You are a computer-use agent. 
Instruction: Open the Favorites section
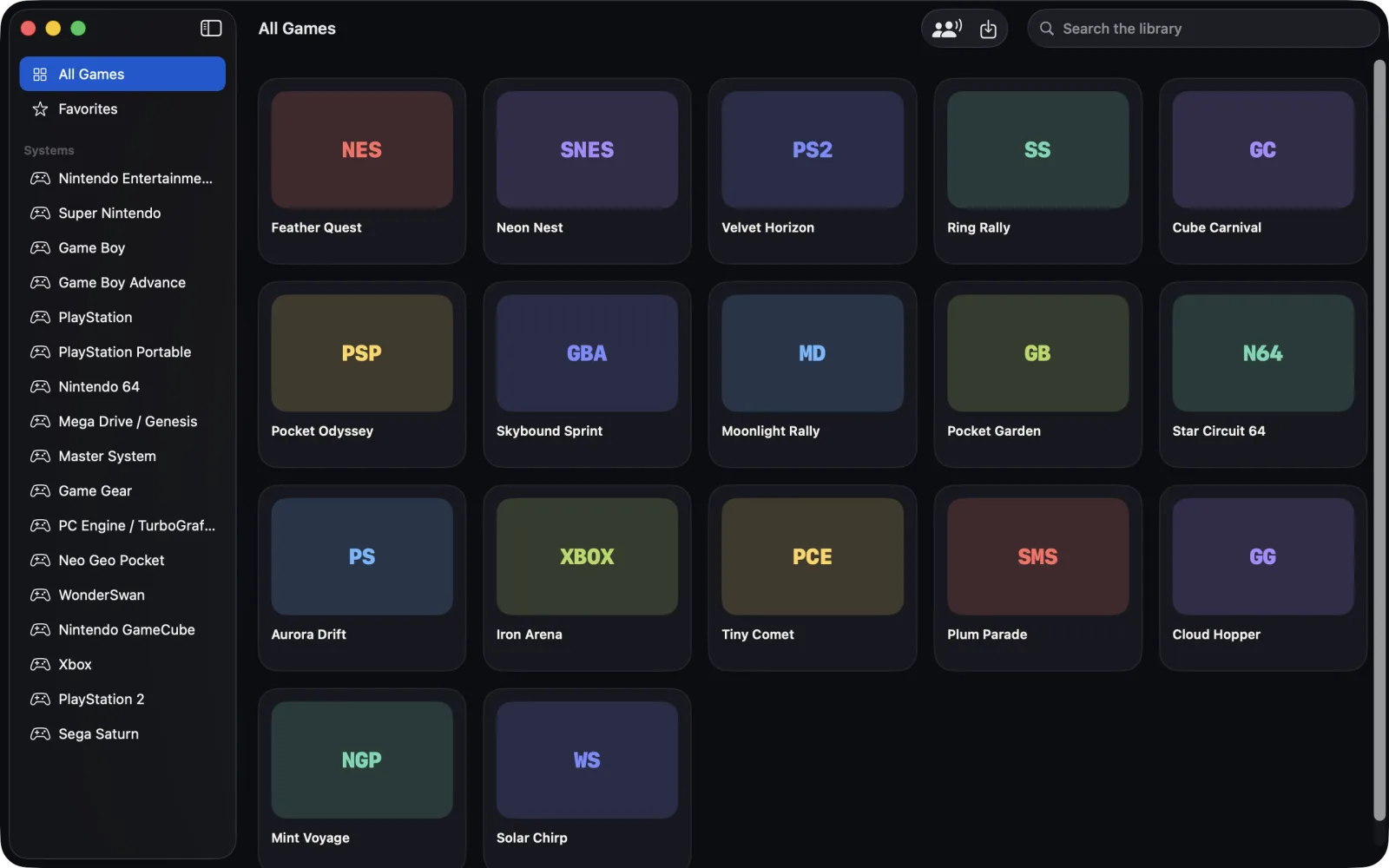tap(122, 109)
